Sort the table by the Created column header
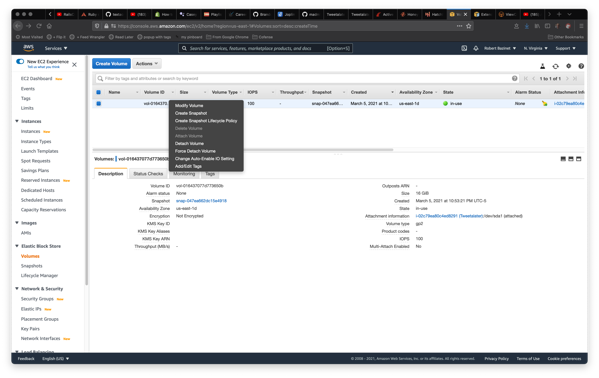Viewport: 599px width, 378px height. 359,92
